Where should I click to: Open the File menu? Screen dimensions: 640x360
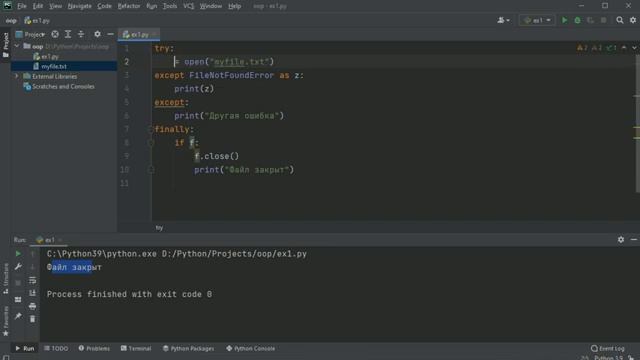coord(22,6)
